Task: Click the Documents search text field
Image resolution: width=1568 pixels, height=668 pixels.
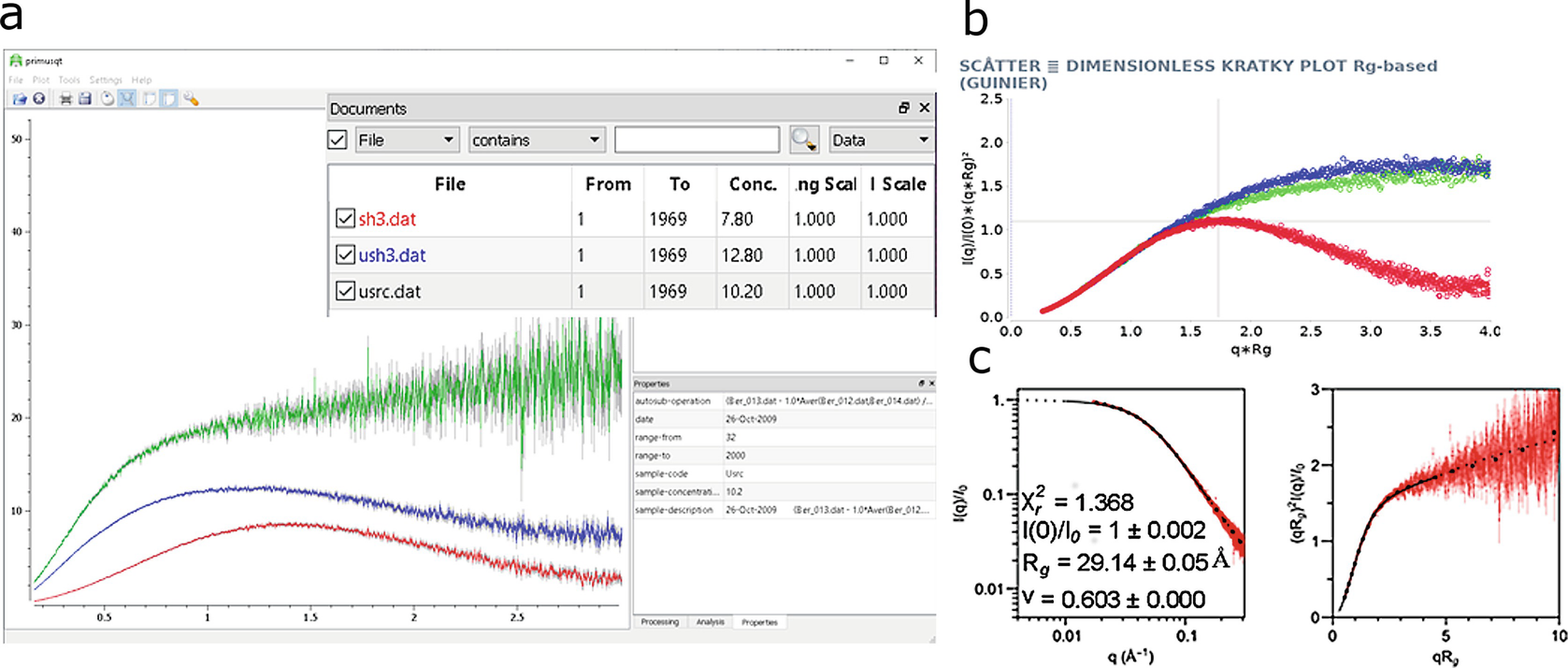Action: pos(697,139)
